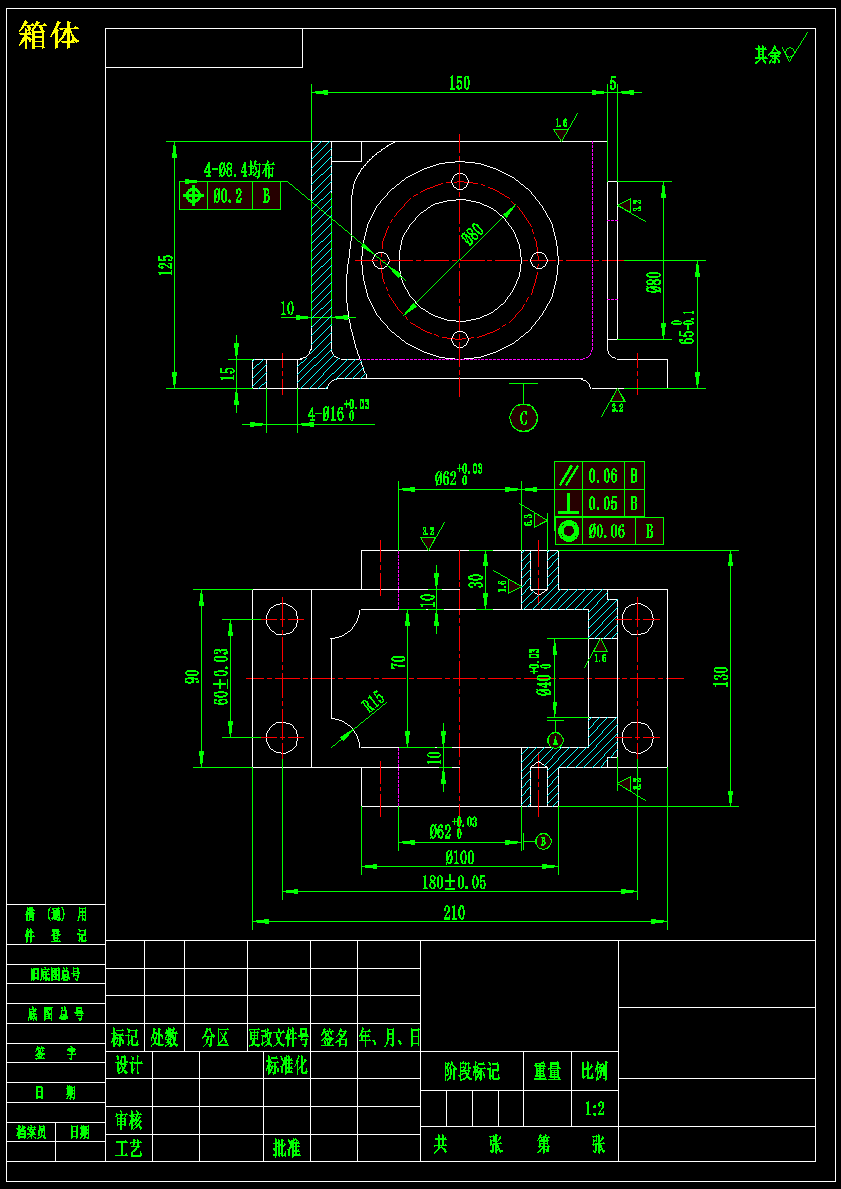
Task: Click the 重量 header cell
Action: click(548, 1071)
